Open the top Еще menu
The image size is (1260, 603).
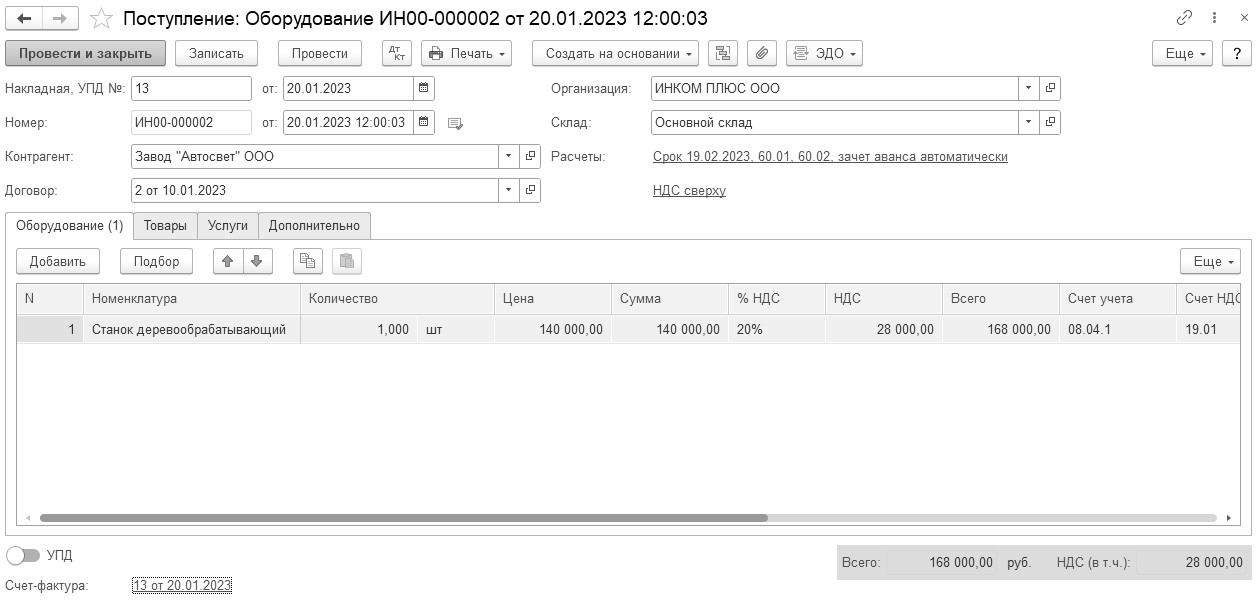click(1184, 53)
